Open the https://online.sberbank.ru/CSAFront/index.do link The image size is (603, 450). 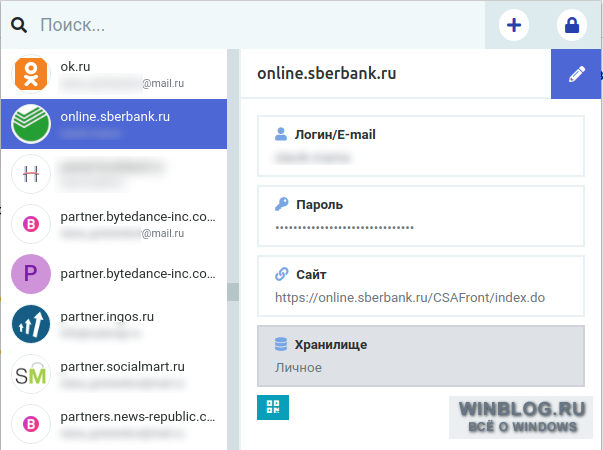click(x=410, y=298)
